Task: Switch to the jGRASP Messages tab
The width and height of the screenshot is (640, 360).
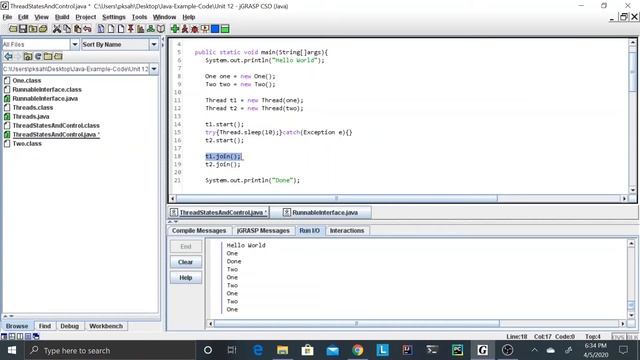Action: (263, 231)
